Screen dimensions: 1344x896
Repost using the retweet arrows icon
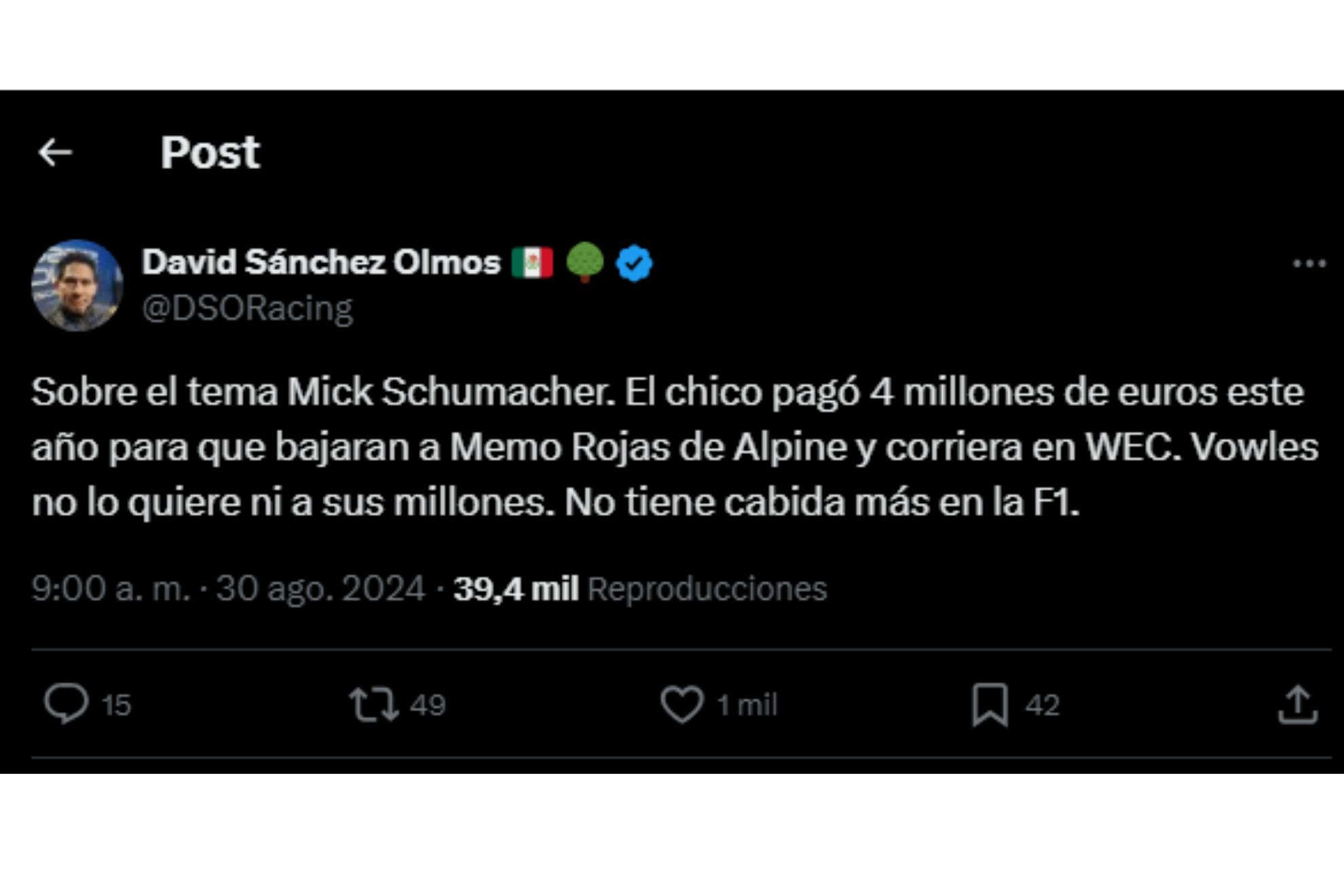click(x=373, y=704)
